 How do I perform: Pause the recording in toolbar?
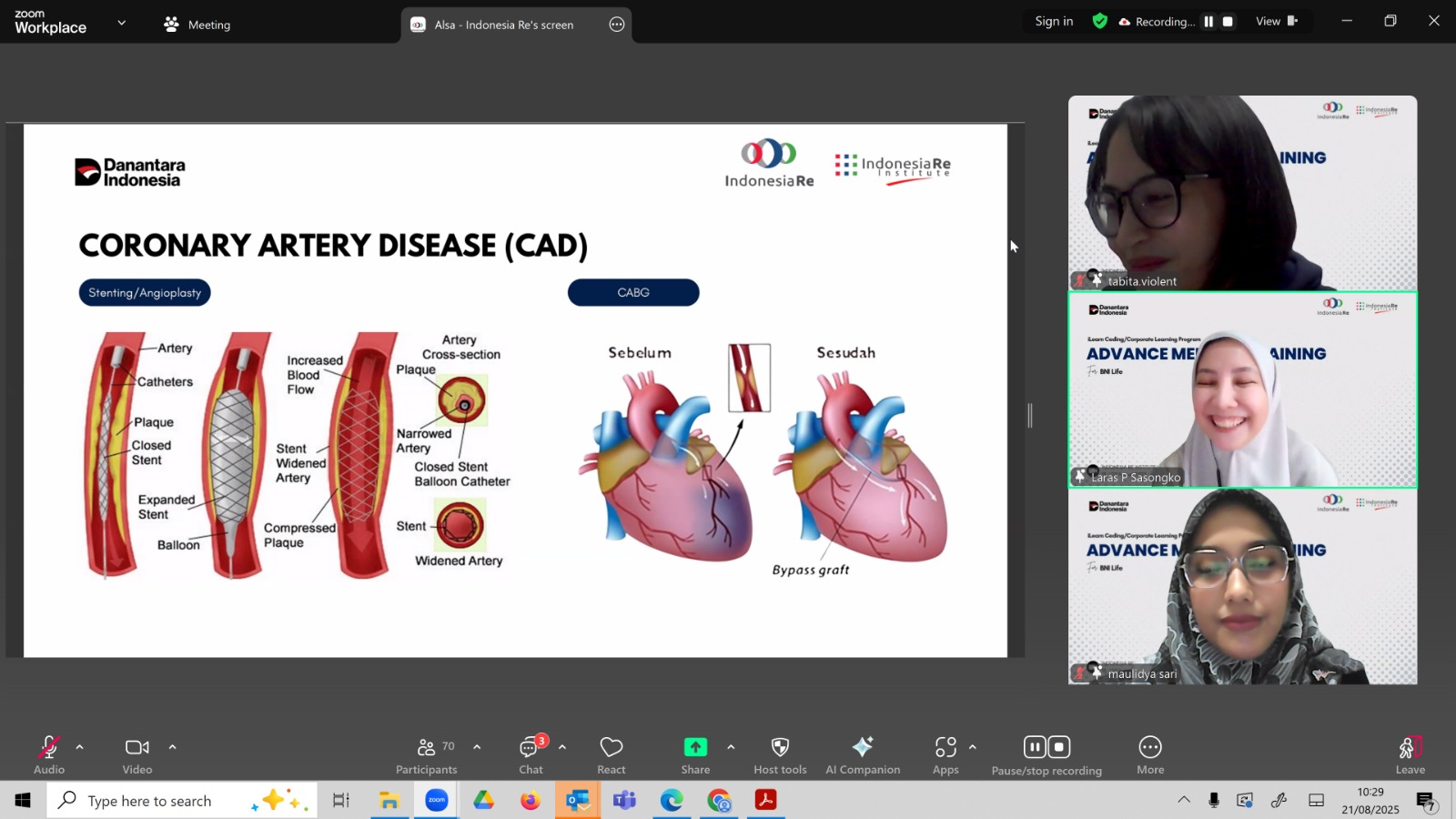[x=1035, y=747]
